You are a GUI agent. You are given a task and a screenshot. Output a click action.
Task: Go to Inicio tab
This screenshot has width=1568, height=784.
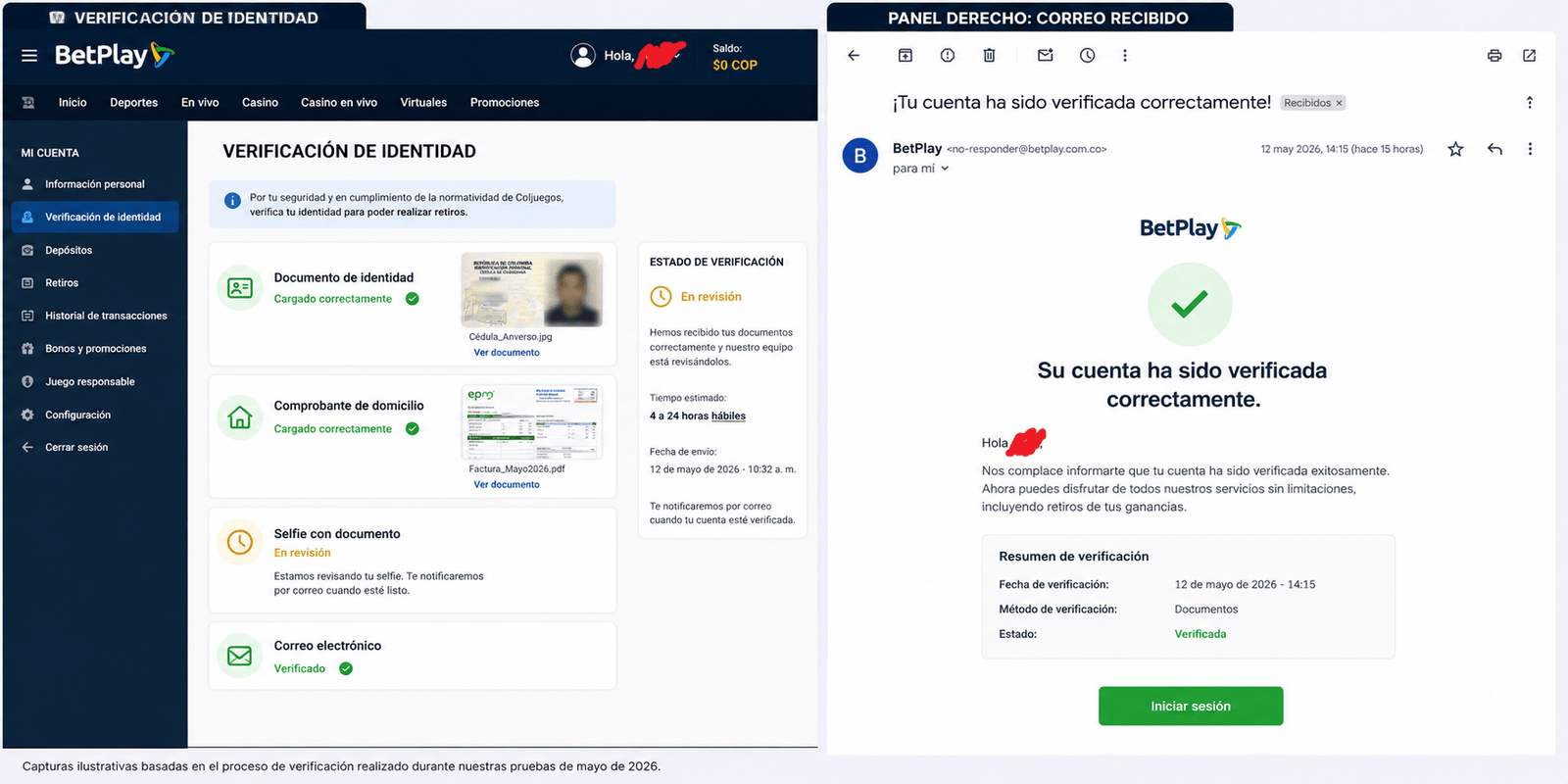[x=73, y=102]
